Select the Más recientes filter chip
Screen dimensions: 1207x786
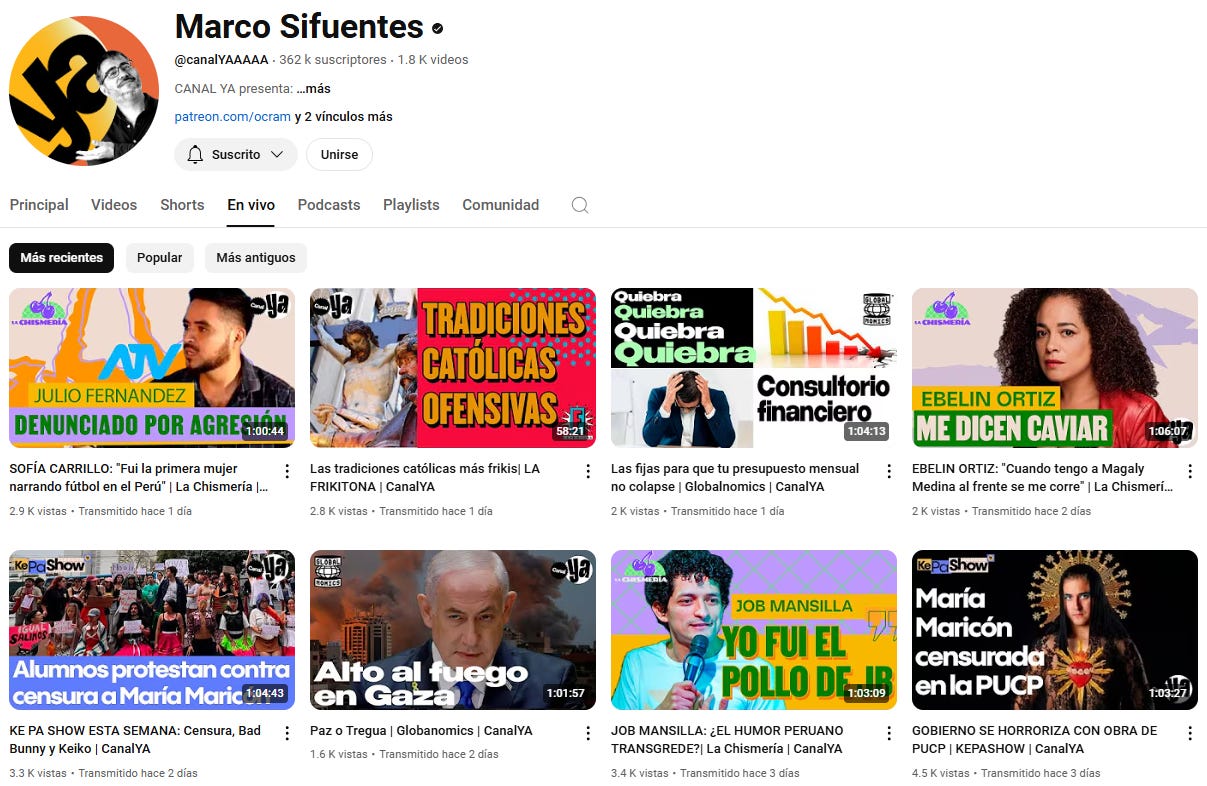click(62, 258)
